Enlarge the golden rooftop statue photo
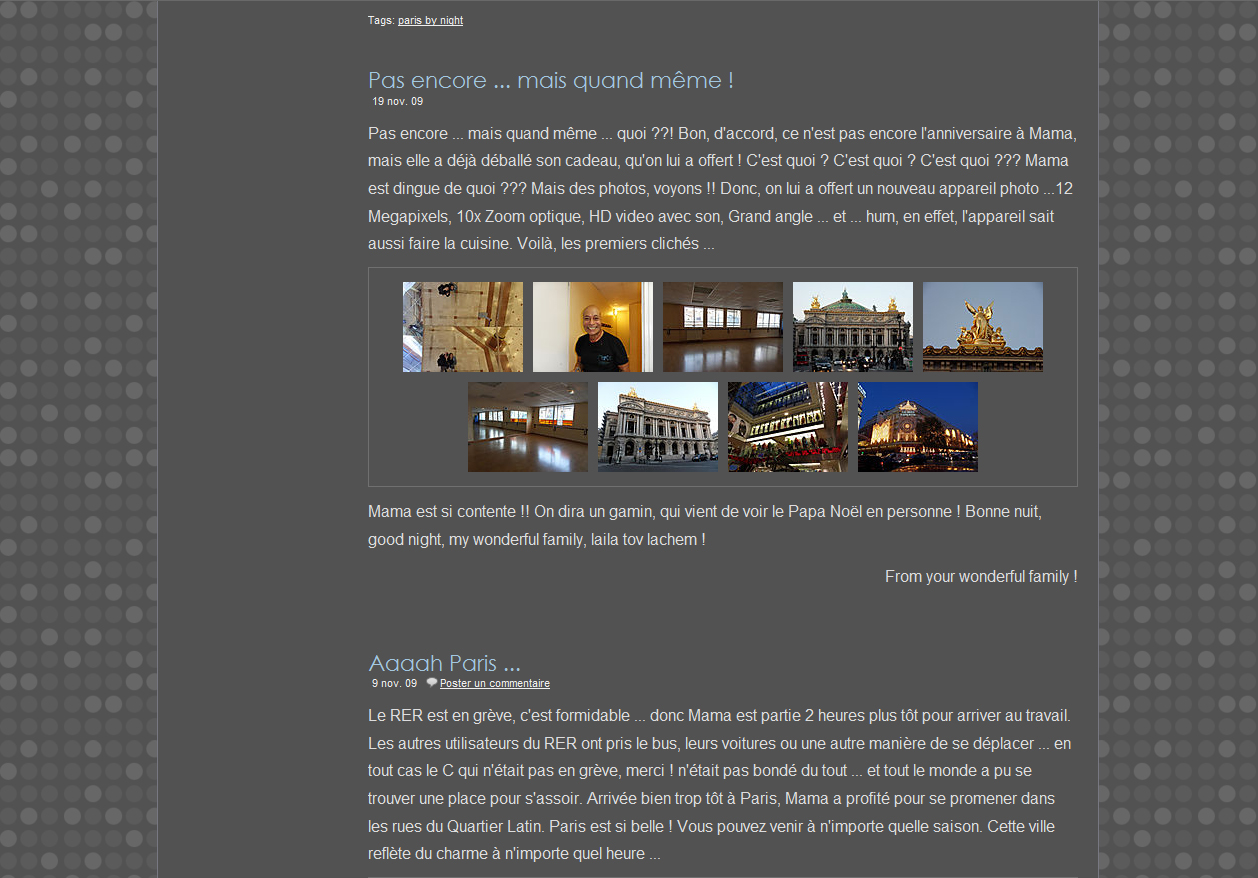 [x=982, y=327]
